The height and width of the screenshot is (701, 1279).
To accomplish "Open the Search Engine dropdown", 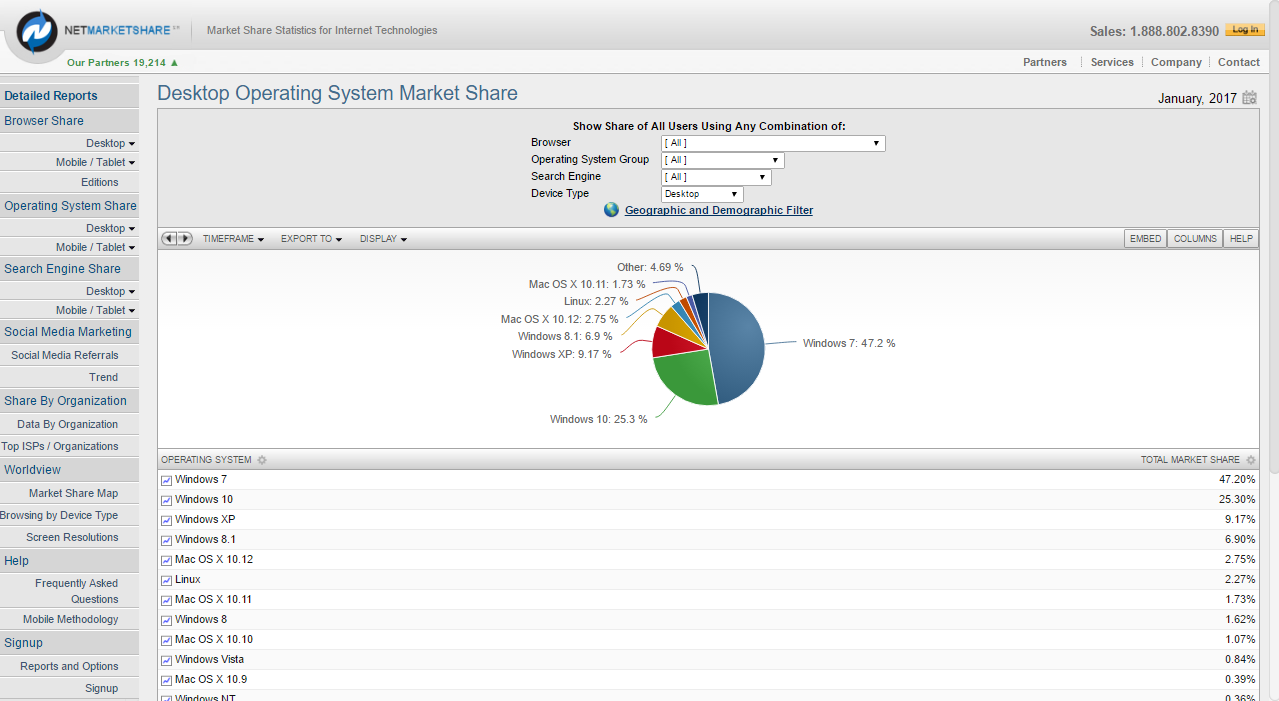I will 716,177.
